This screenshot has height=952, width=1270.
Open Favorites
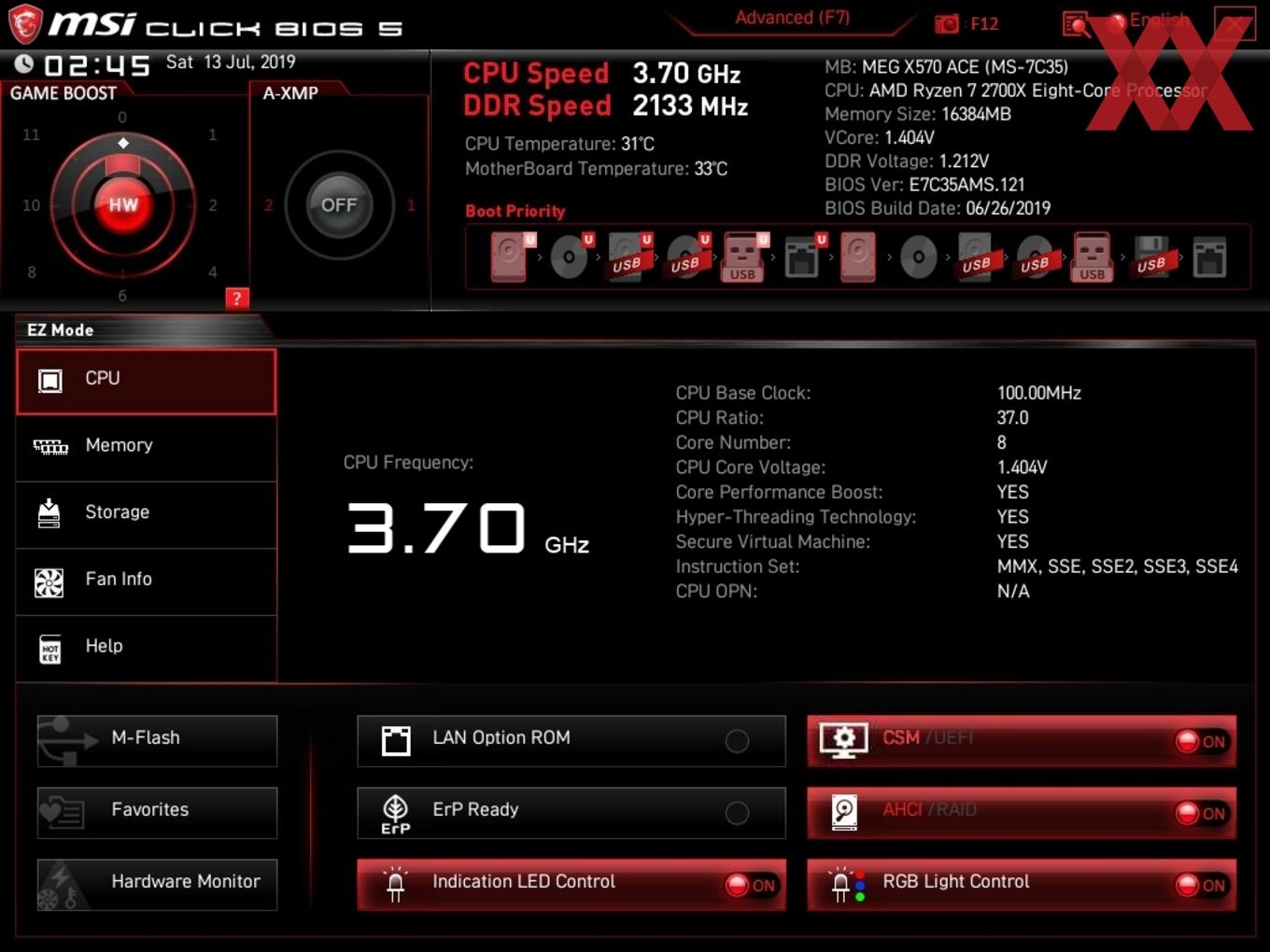tap(157, 813)
